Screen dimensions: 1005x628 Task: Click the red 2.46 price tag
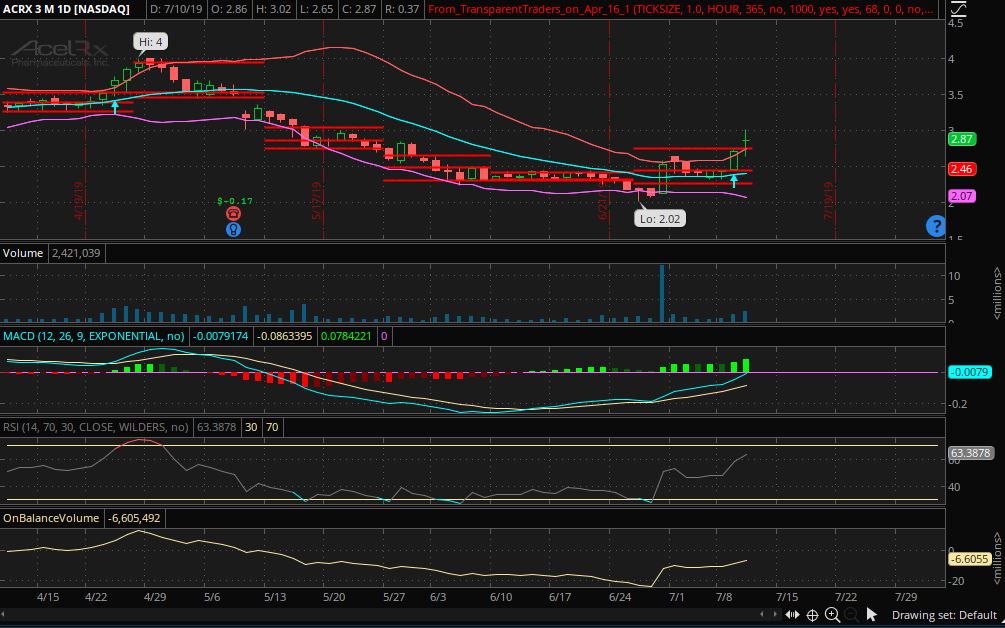coord(961,169)
